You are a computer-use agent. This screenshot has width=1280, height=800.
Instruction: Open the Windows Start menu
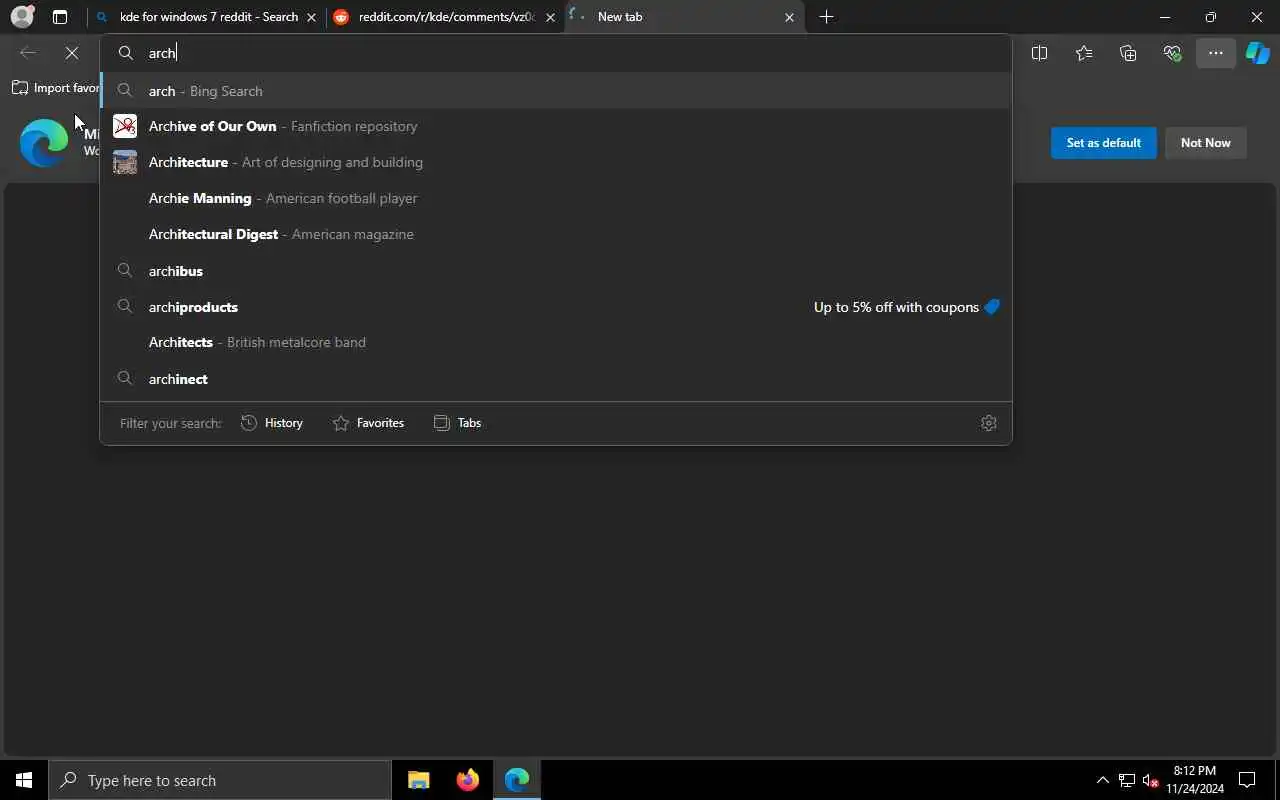[x=24, y=780]
